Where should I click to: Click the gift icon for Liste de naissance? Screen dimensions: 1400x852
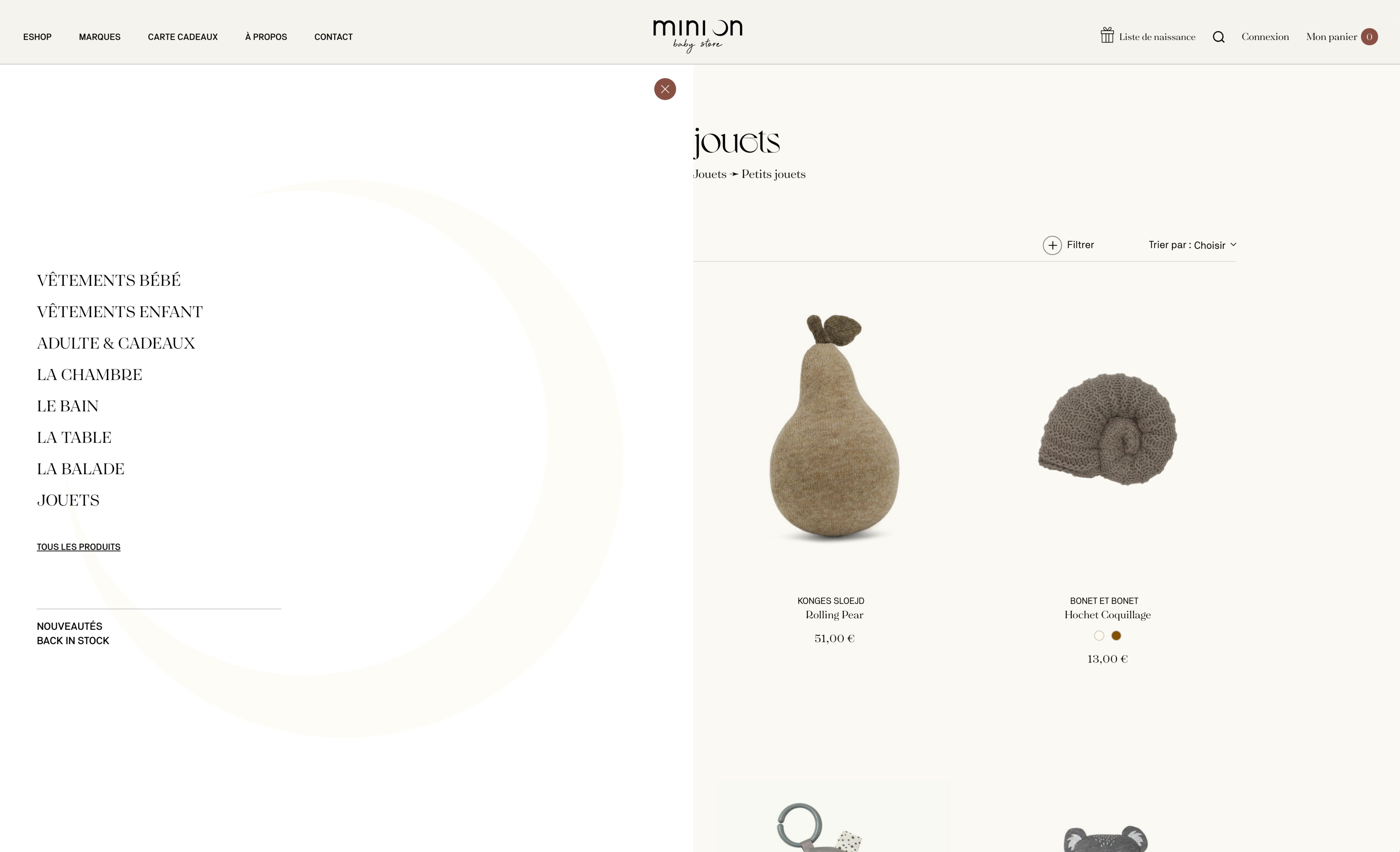coord(1107,35)
